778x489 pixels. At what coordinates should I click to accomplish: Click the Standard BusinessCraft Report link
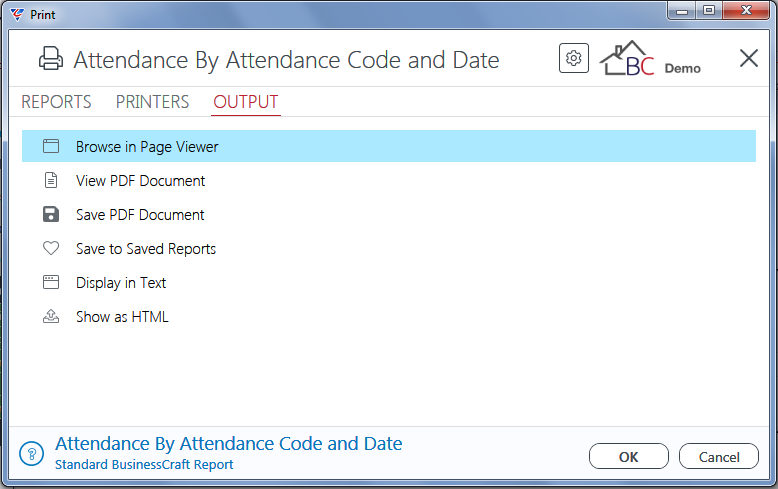click(x=144, y=465)
